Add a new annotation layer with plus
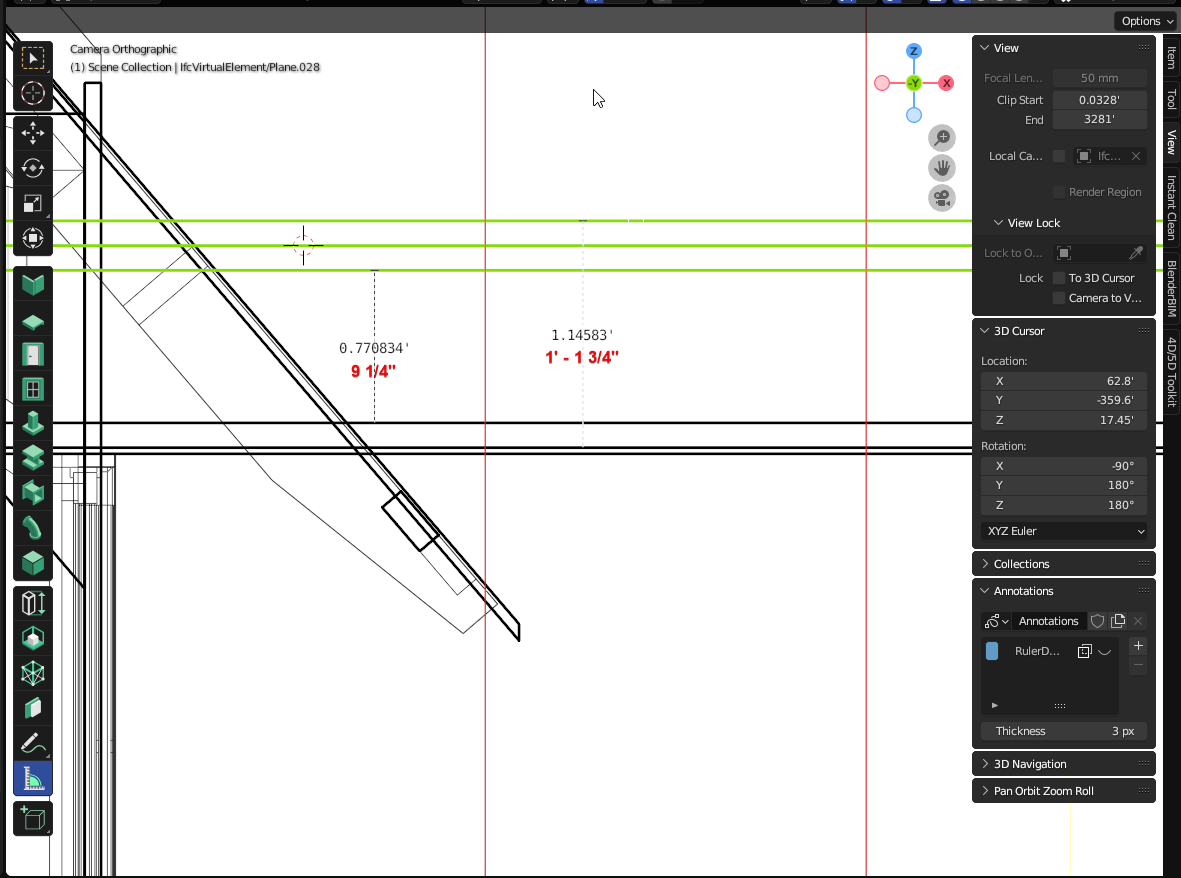 [x=1138, y=646]
